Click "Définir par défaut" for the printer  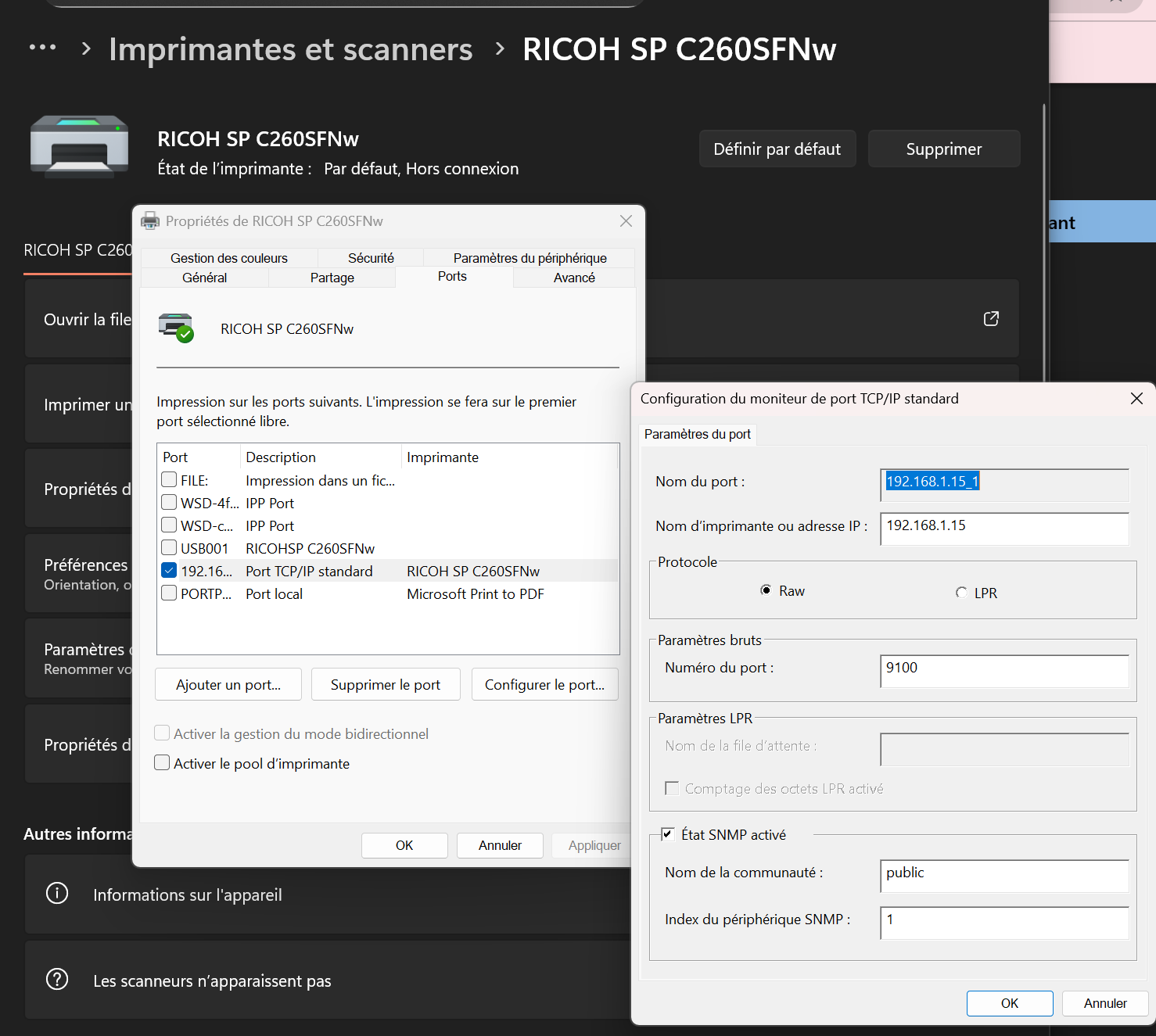click(x=777, y=149)
